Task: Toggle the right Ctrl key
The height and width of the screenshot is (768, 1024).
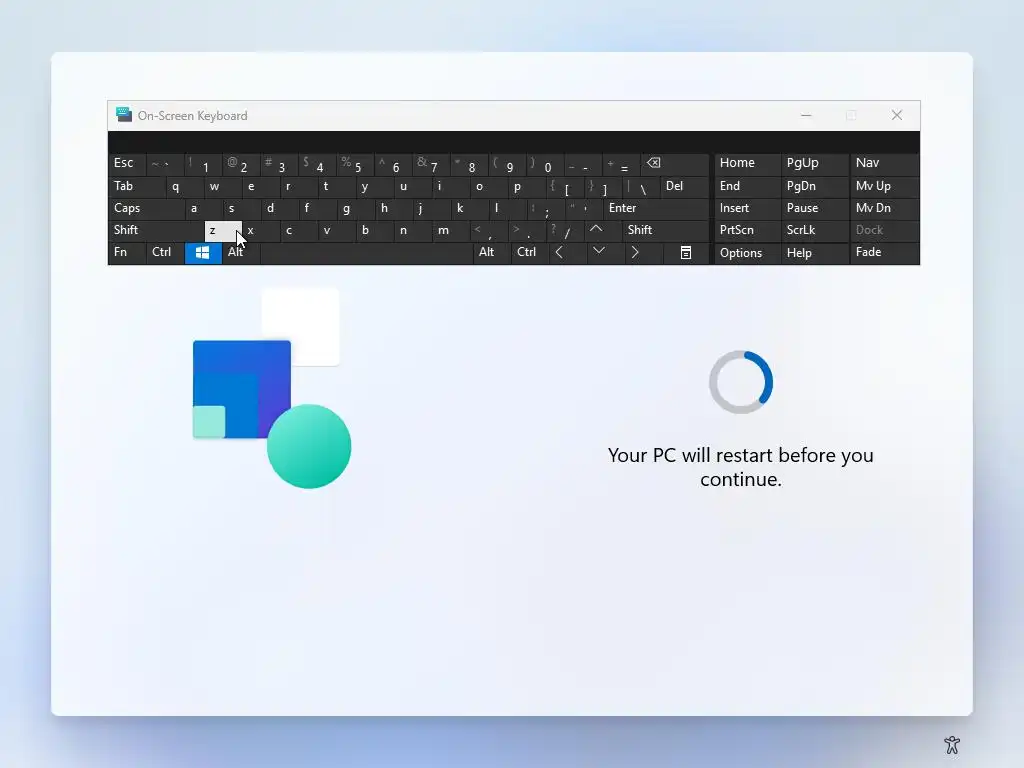Action: pyautogui.click(x=529, y=253)
